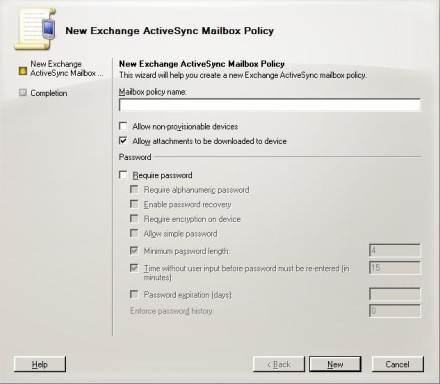Click the password expiration days field
This screenshot has height=384, width=440.
pos(395,294)
